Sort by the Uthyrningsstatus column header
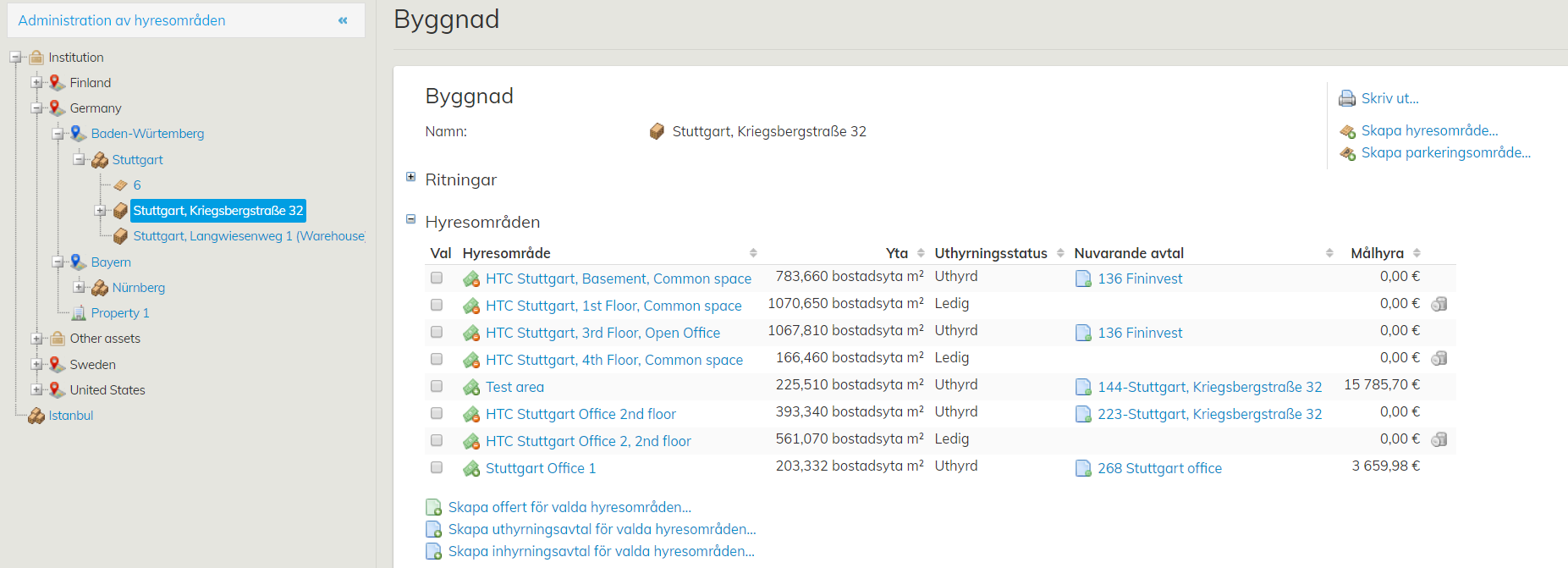Viewport: 1568px width, 568px height. coord(990,253)
